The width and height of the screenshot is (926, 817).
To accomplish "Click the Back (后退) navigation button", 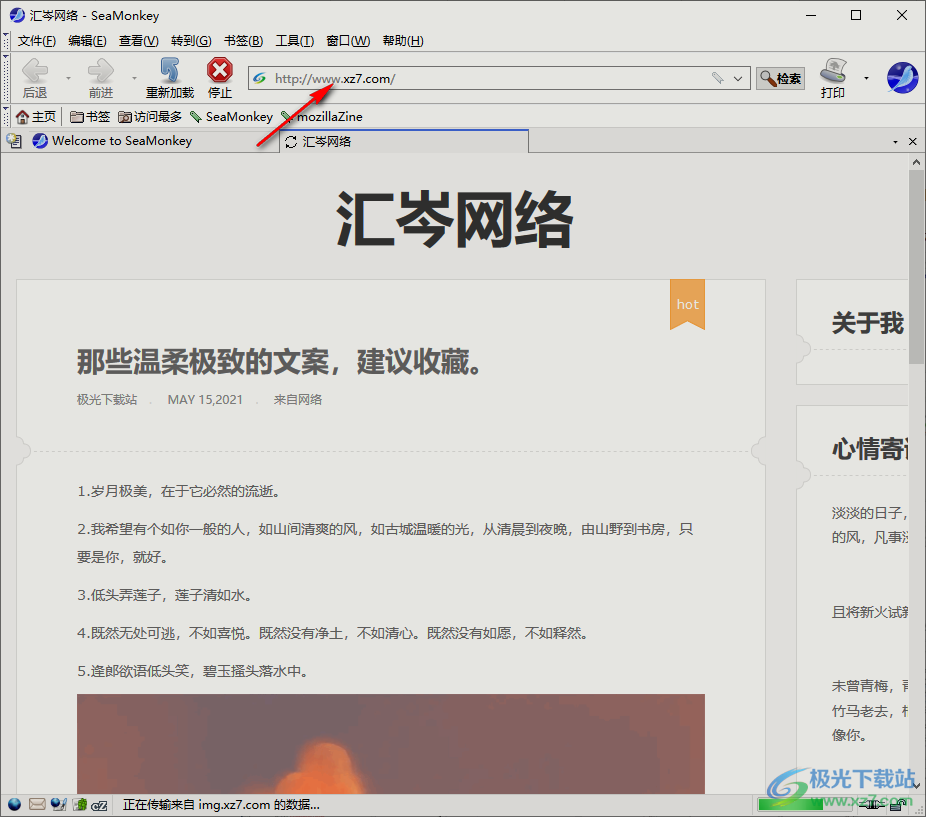I will pyautogui.click(x=35, y=78).
